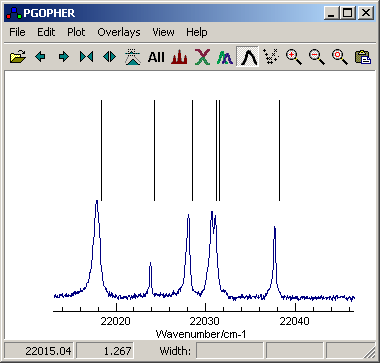Move plot right with right arrow icon
The height and width of the screenshot is (363, 380).
click(63, 57)
